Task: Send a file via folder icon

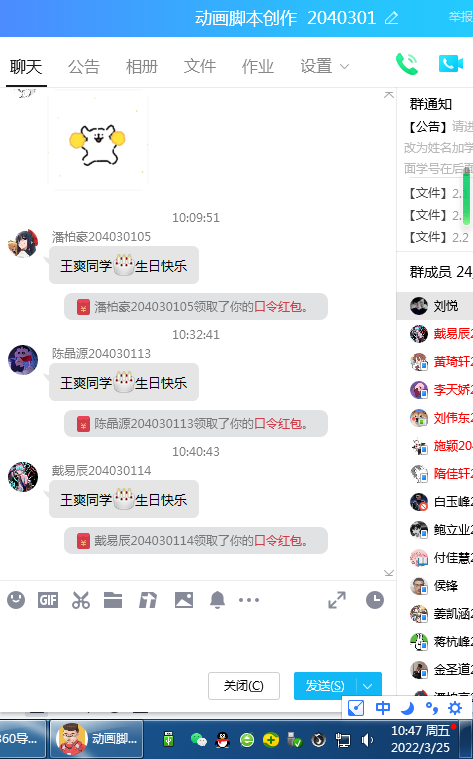Action: [113, 600]
